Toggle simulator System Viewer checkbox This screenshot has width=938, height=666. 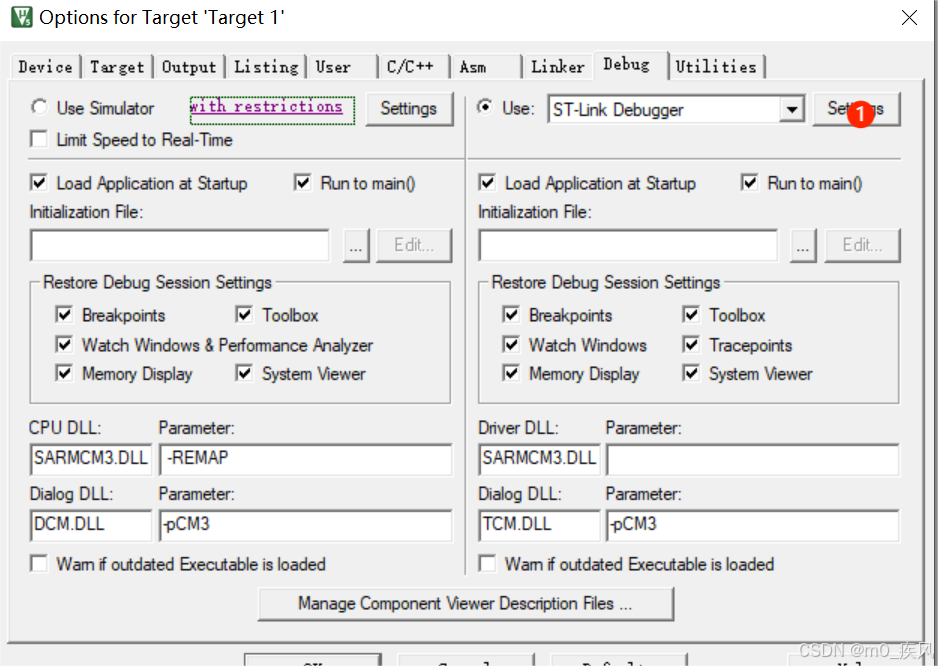pyautogui.click(x=244, y=373)
